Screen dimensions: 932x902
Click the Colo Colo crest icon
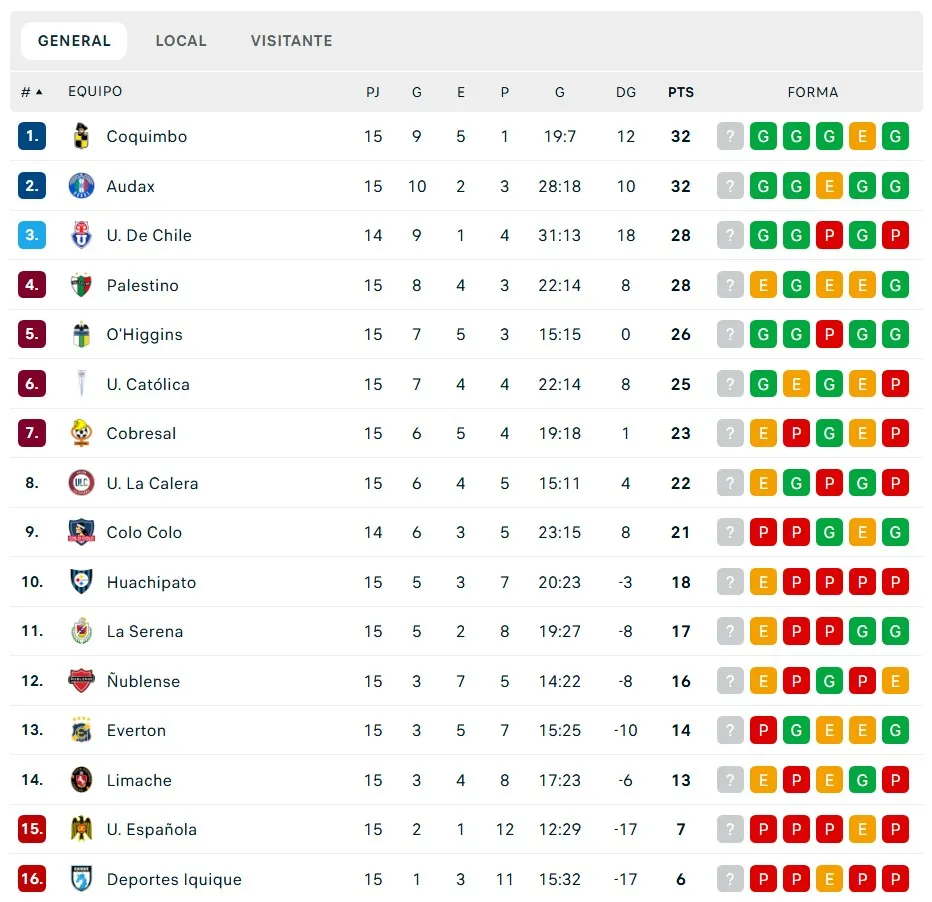pyautogui.click(x=81, y=532)
